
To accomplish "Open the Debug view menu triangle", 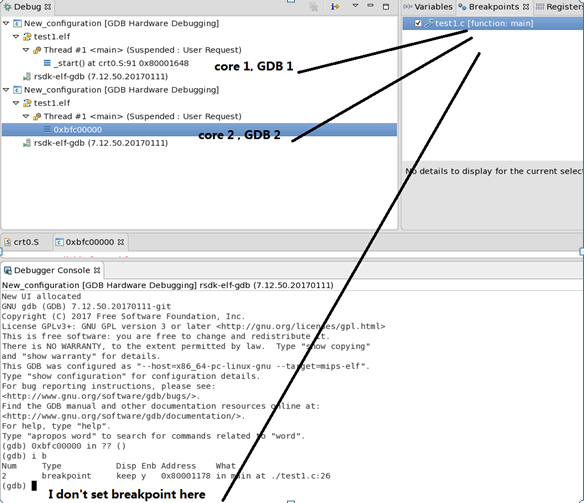I will pyautogui.click(x=355, y=6).
